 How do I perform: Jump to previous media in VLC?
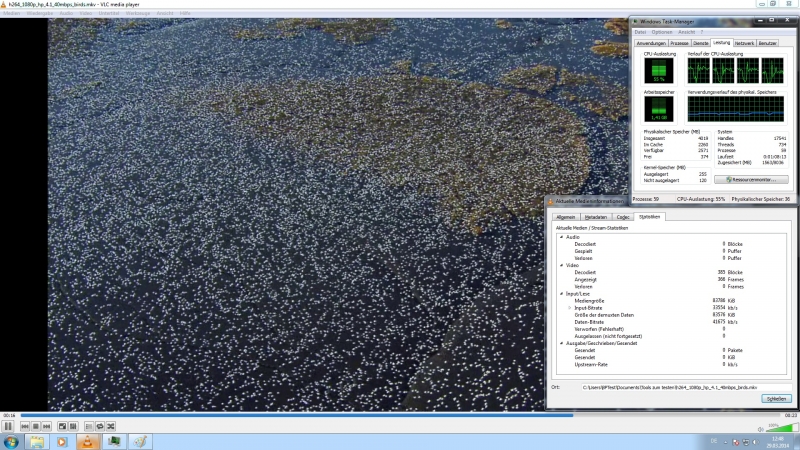tap(25, 426)
